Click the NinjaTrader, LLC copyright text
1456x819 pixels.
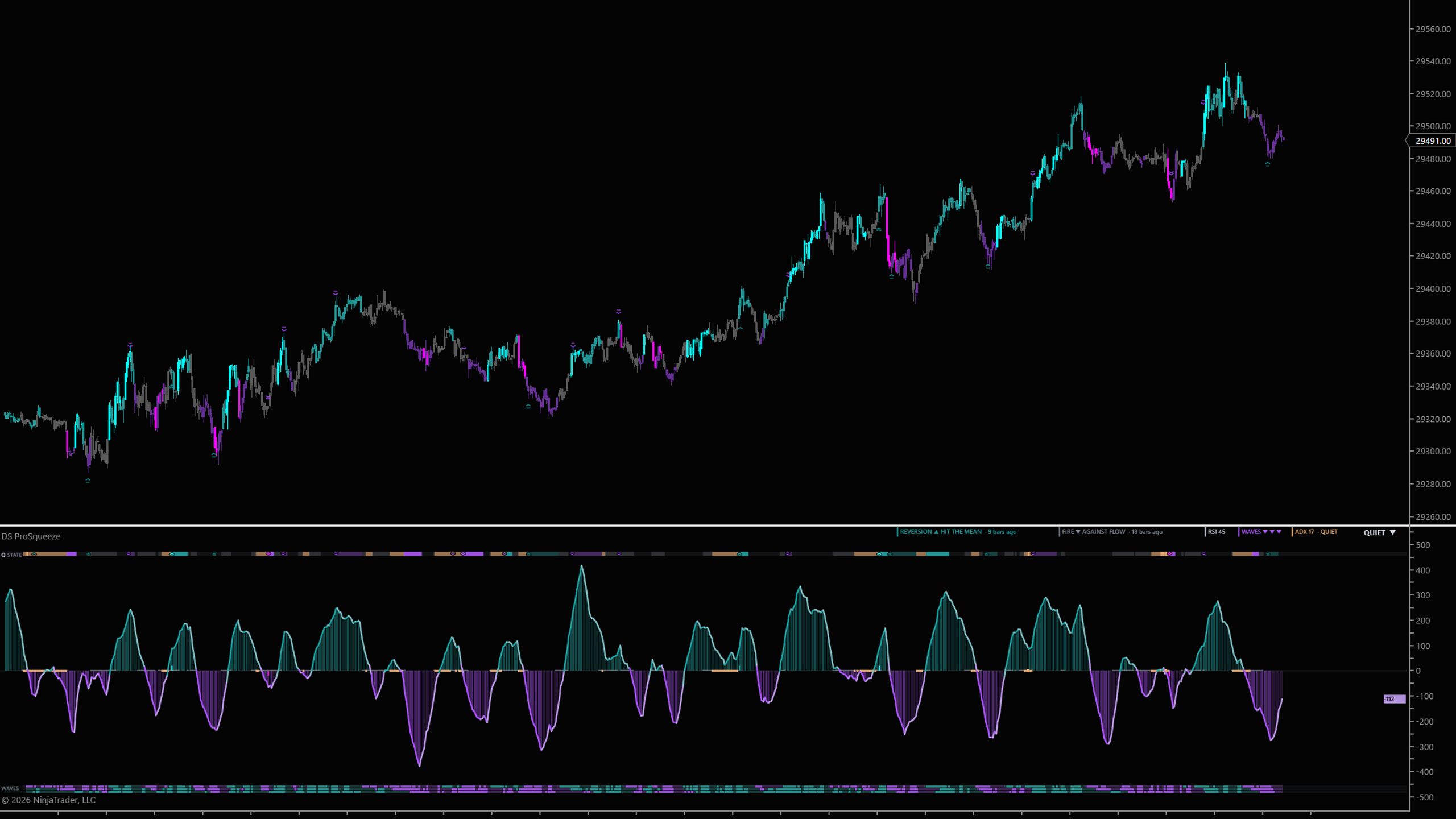(48, 800)
